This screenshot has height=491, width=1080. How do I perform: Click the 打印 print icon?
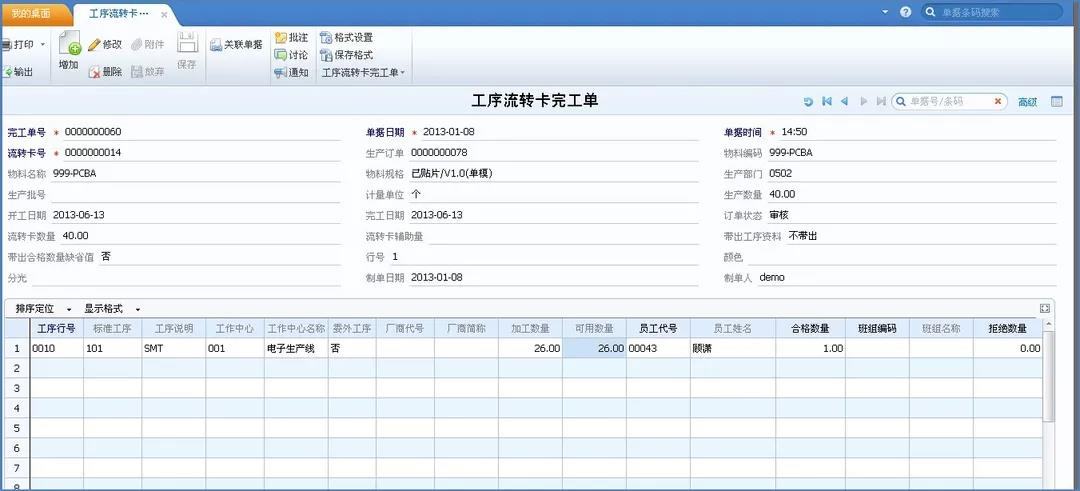(6, 45)
